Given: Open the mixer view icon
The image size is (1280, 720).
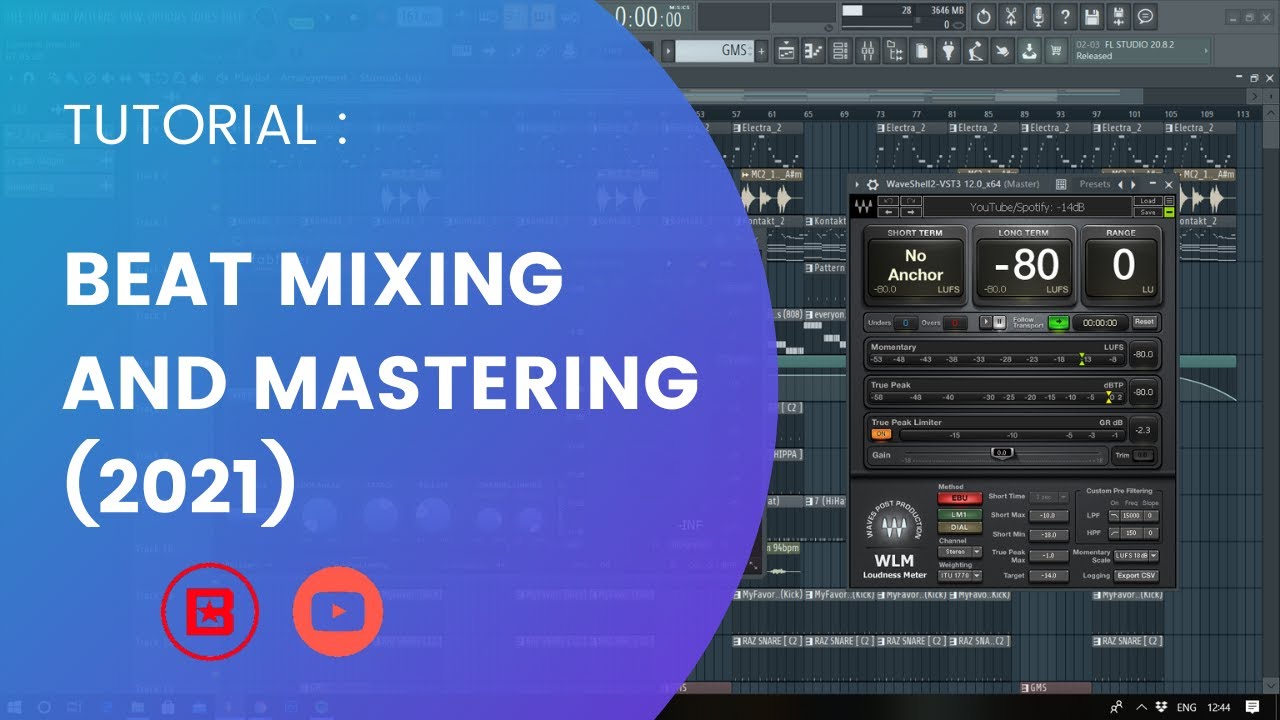Looking at the screenshot, I should point(867,50).
